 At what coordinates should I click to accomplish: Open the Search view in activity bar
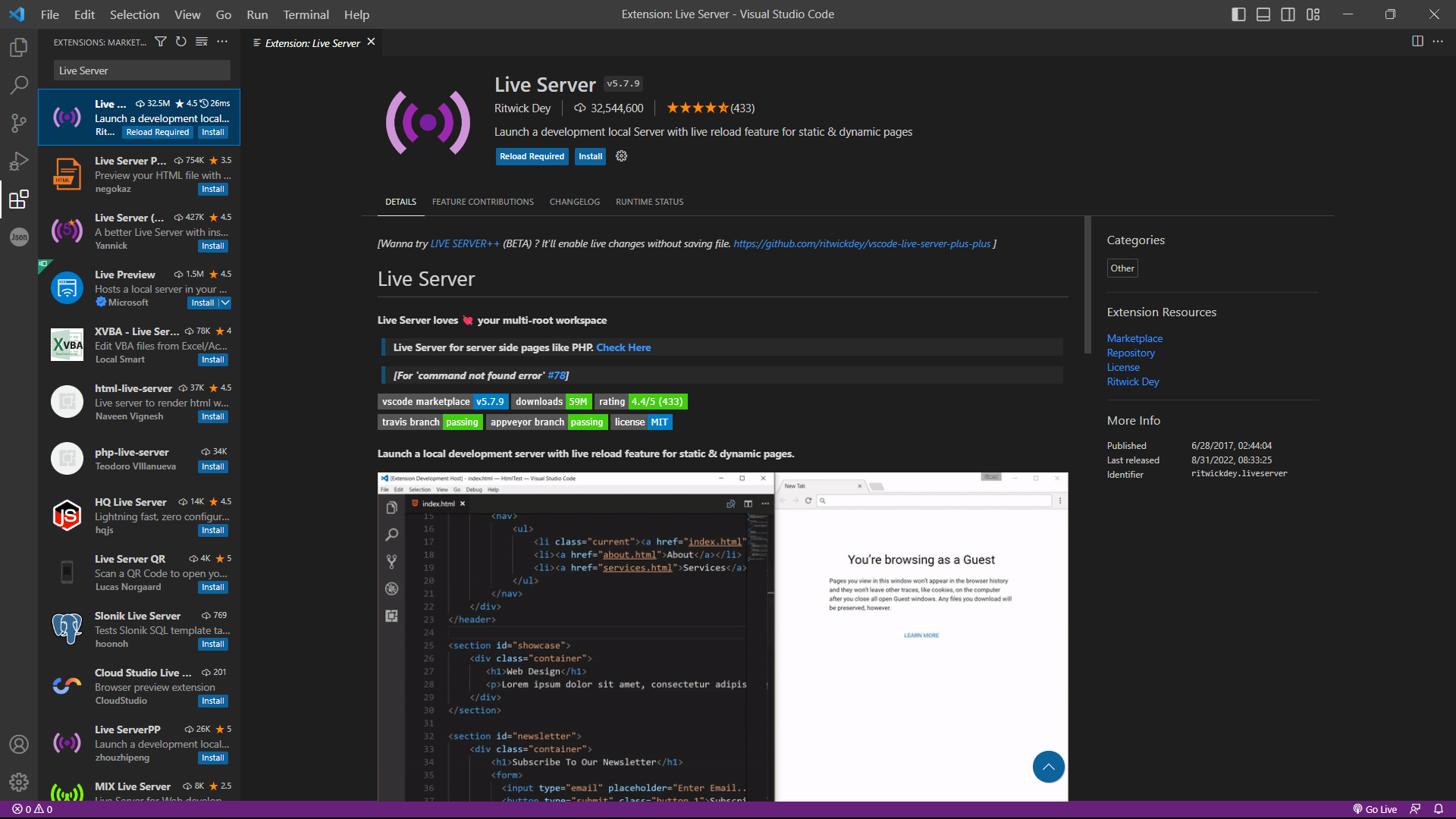[19, 85]
